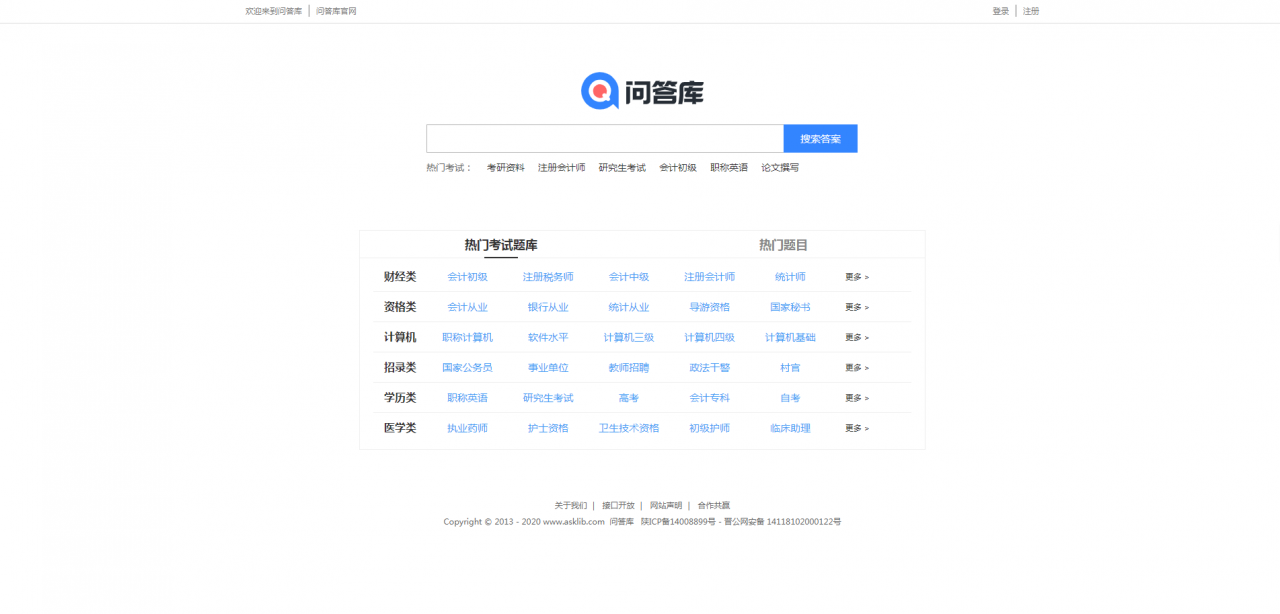Open 临床助理 question bank
Screen dimensions: 1280x614
[790, 428]
